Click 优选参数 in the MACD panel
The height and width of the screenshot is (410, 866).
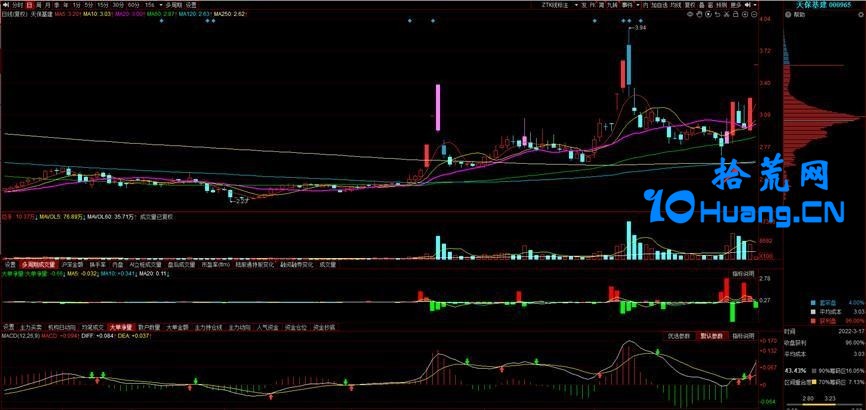[x=679, y=335]
